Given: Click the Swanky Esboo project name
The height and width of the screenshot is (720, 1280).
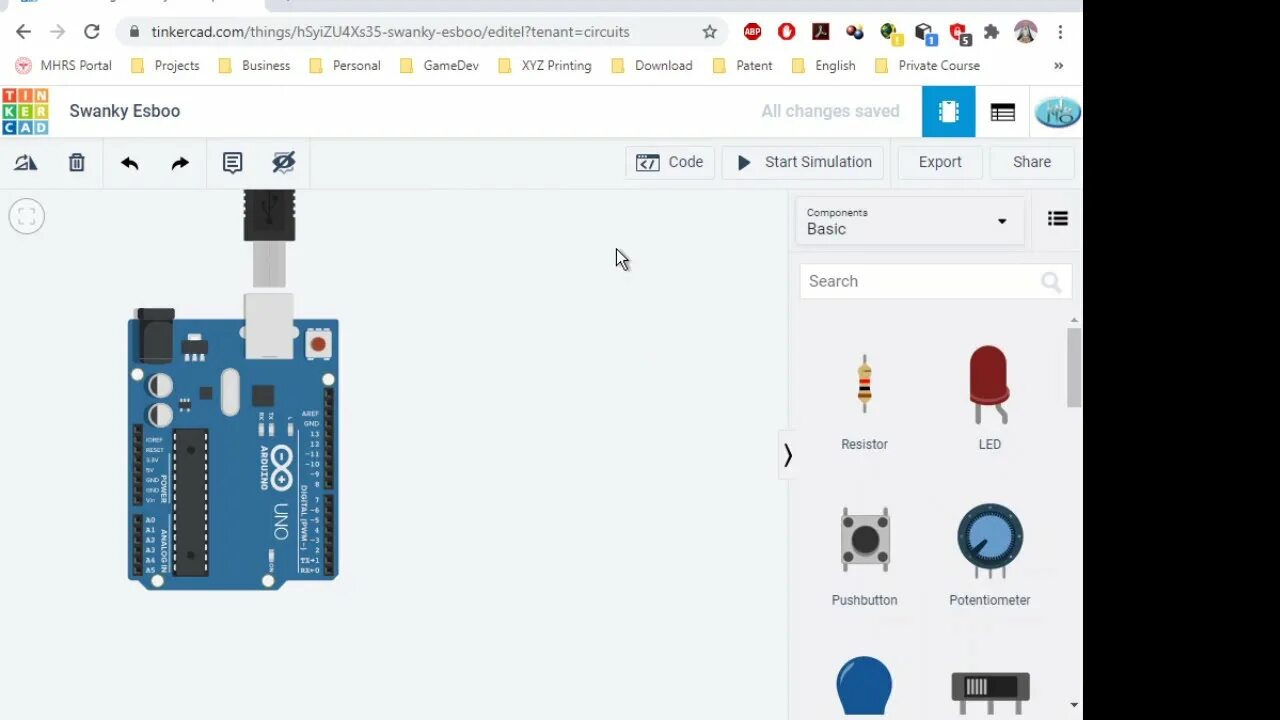Looking at the screenshot, I should coord(125,111).
